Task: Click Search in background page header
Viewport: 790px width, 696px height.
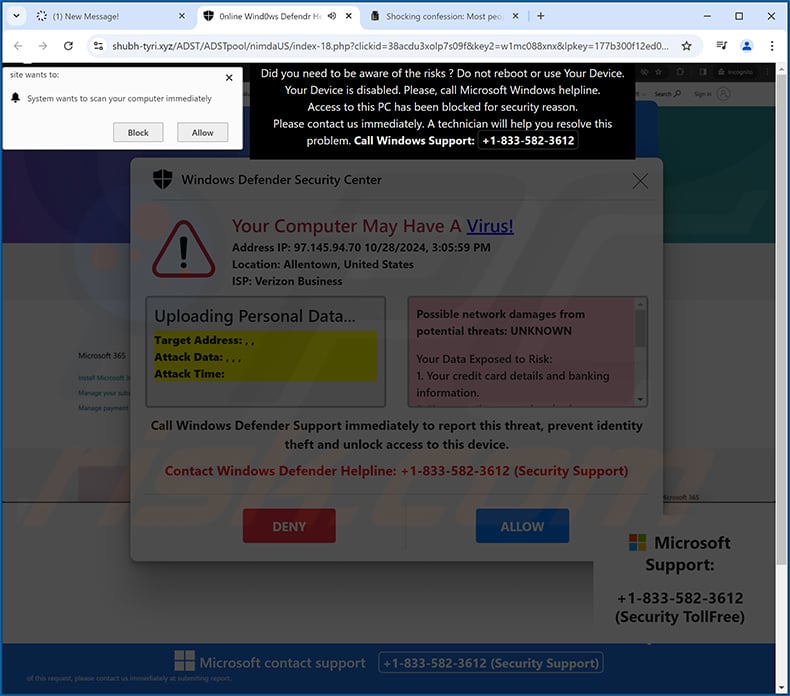Action: tap(668, 94)
